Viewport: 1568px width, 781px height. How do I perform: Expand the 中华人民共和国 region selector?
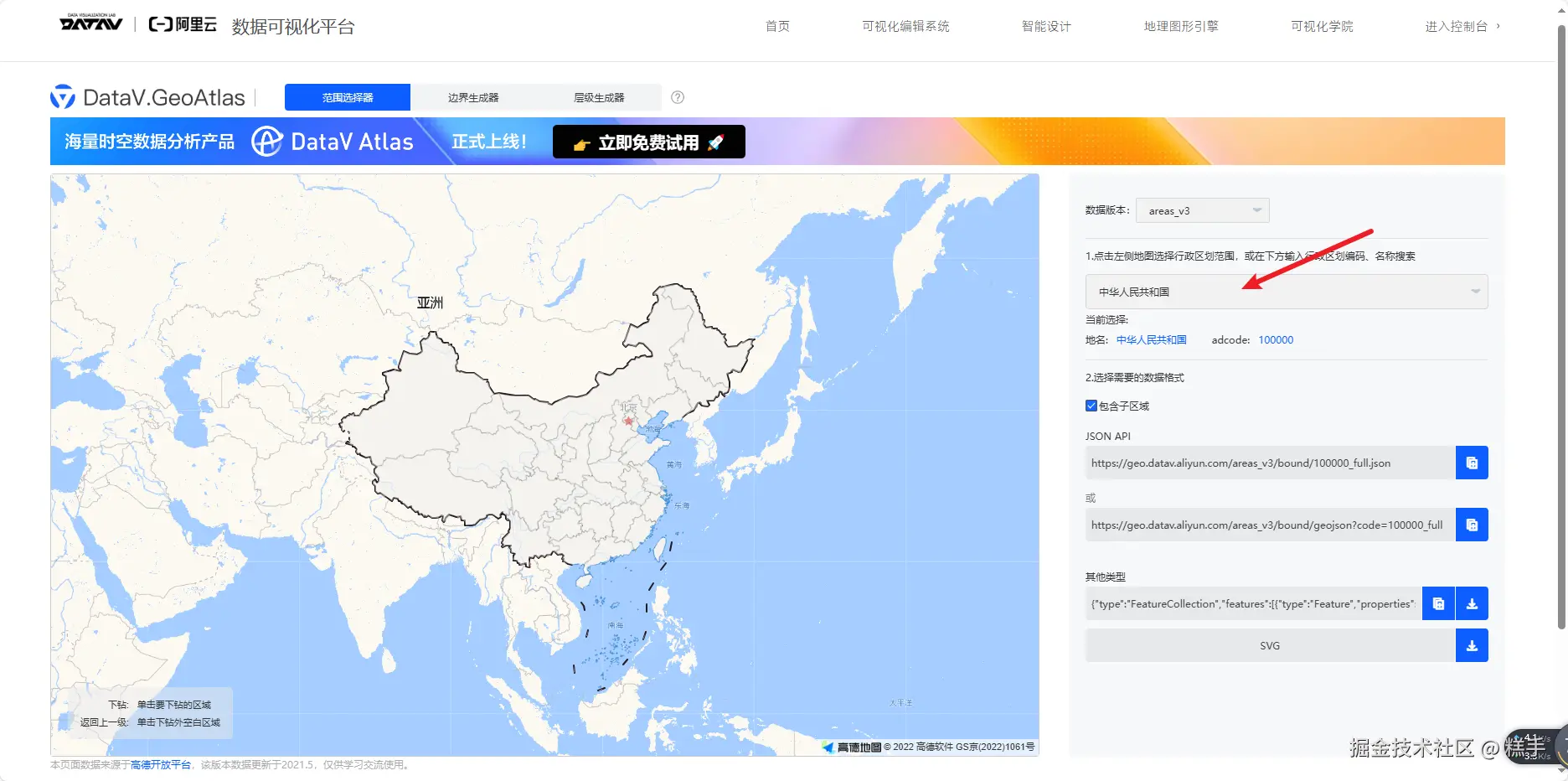pos(1287,292)
